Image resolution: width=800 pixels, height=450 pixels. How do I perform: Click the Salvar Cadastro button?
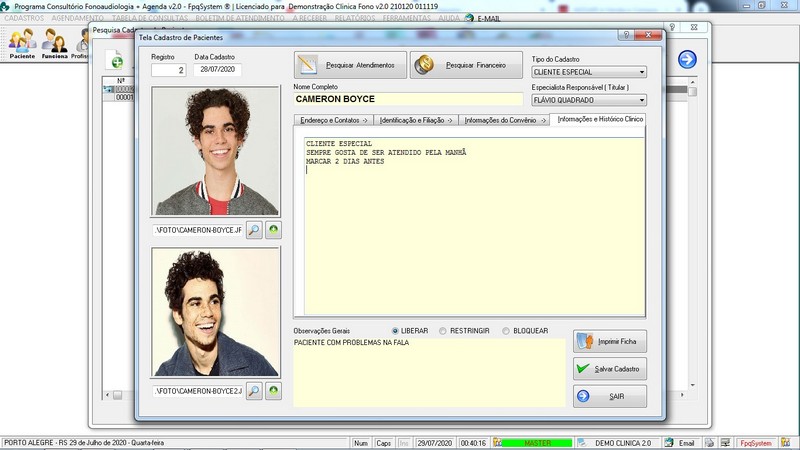coord(610,369)
